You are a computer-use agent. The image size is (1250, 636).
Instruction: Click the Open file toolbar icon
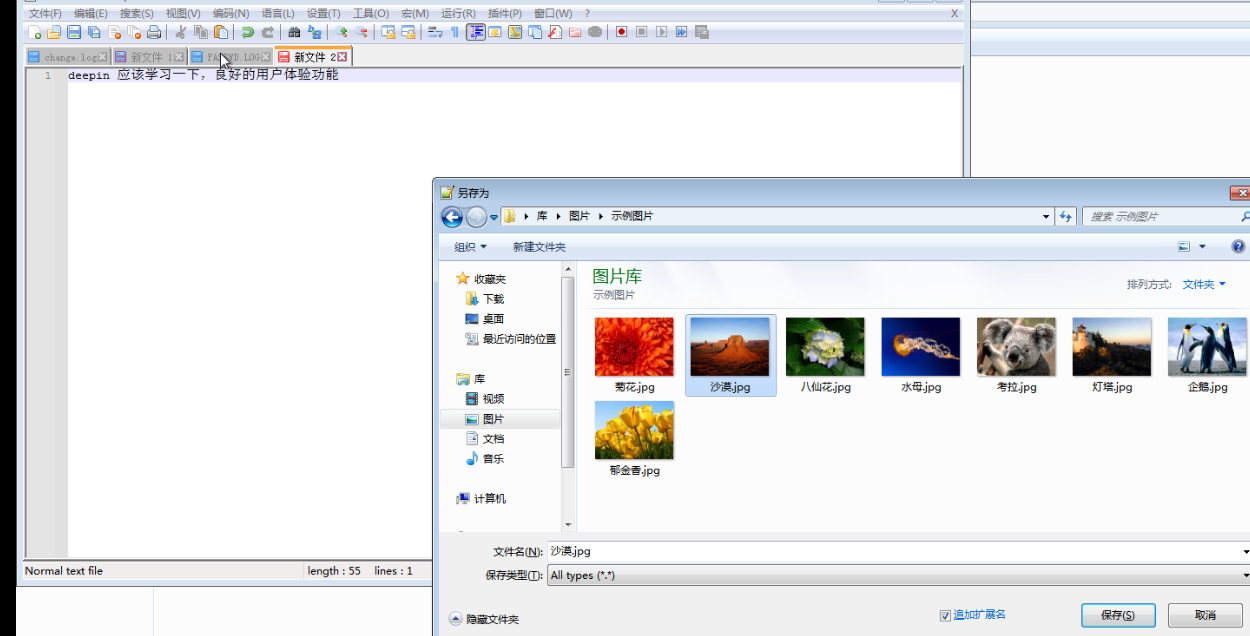54,32
